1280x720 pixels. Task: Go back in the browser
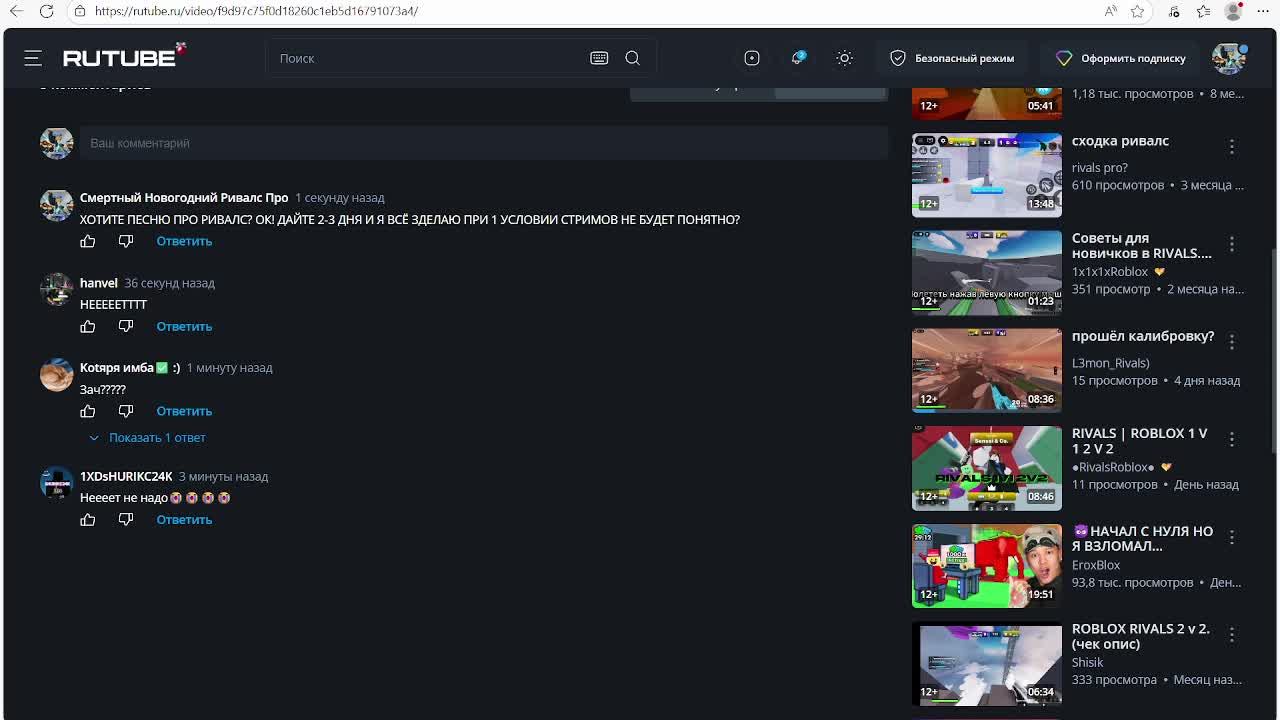pos(16,11)
